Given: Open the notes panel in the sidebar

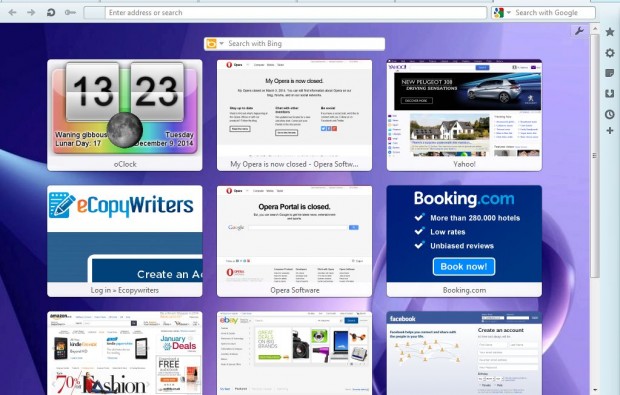Looking at the screenshot, I should tap(610, 73).
